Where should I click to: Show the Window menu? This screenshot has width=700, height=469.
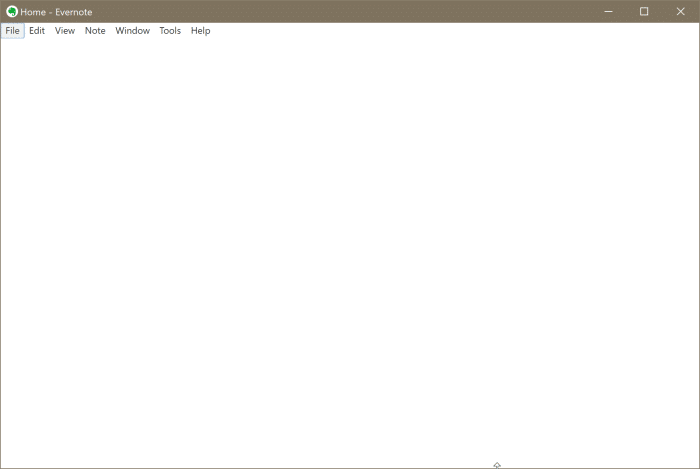click(132, 31)
